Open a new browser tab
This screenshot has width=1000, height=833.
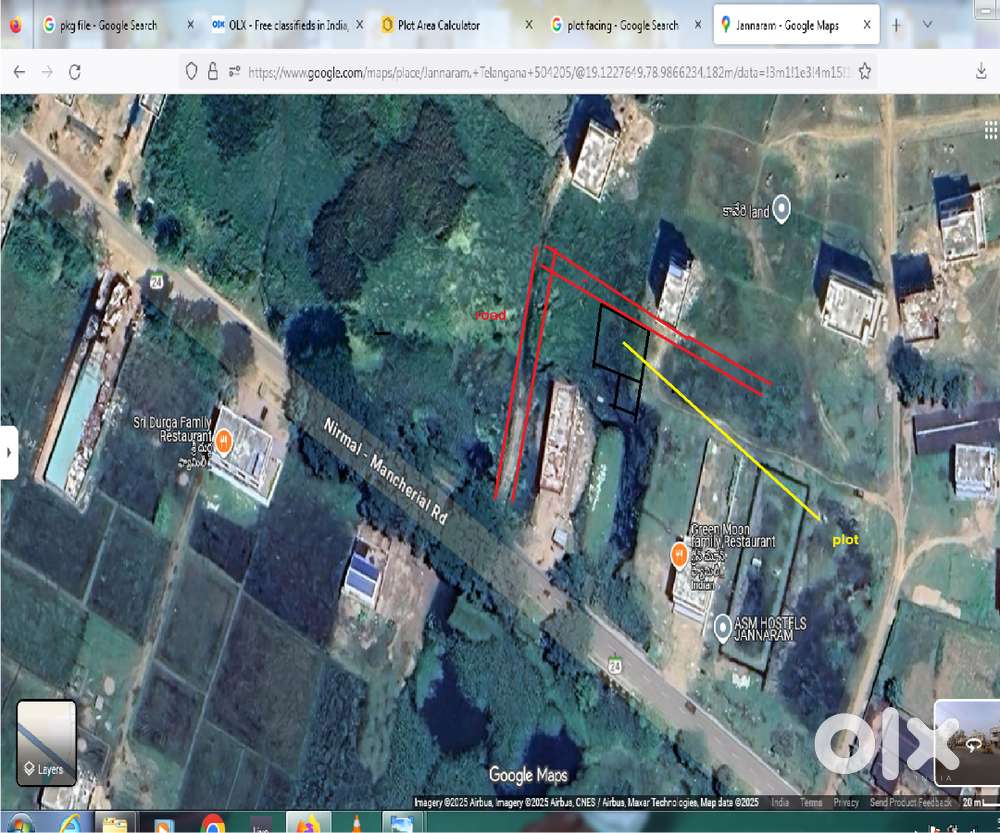[x=896, y=24]
